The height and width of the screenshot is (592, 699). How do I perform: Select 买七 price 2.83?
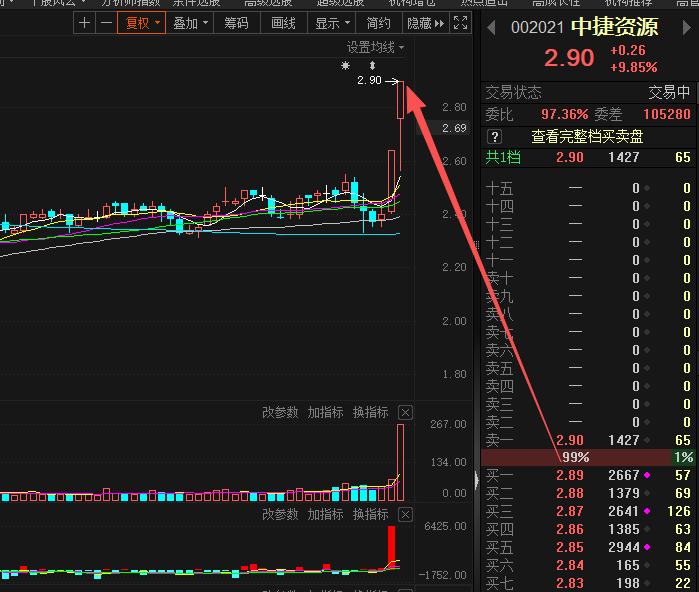coord(570,583)
